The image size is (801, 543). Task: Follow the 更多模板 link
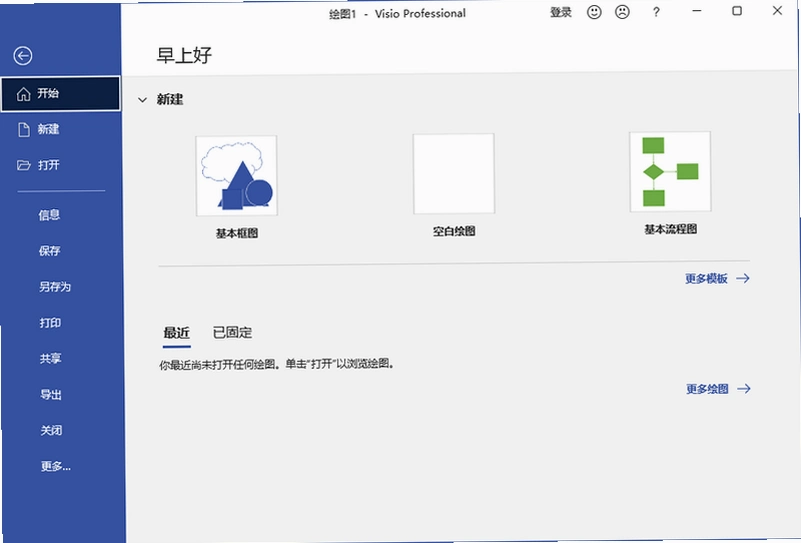[717, 278]
